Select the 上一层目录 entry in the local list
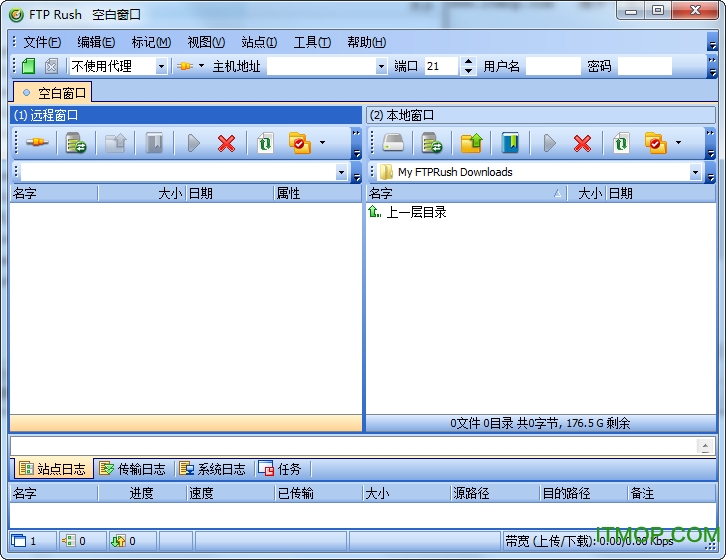The width and height of the screenshot is (726, 560). tap(407, 212)
